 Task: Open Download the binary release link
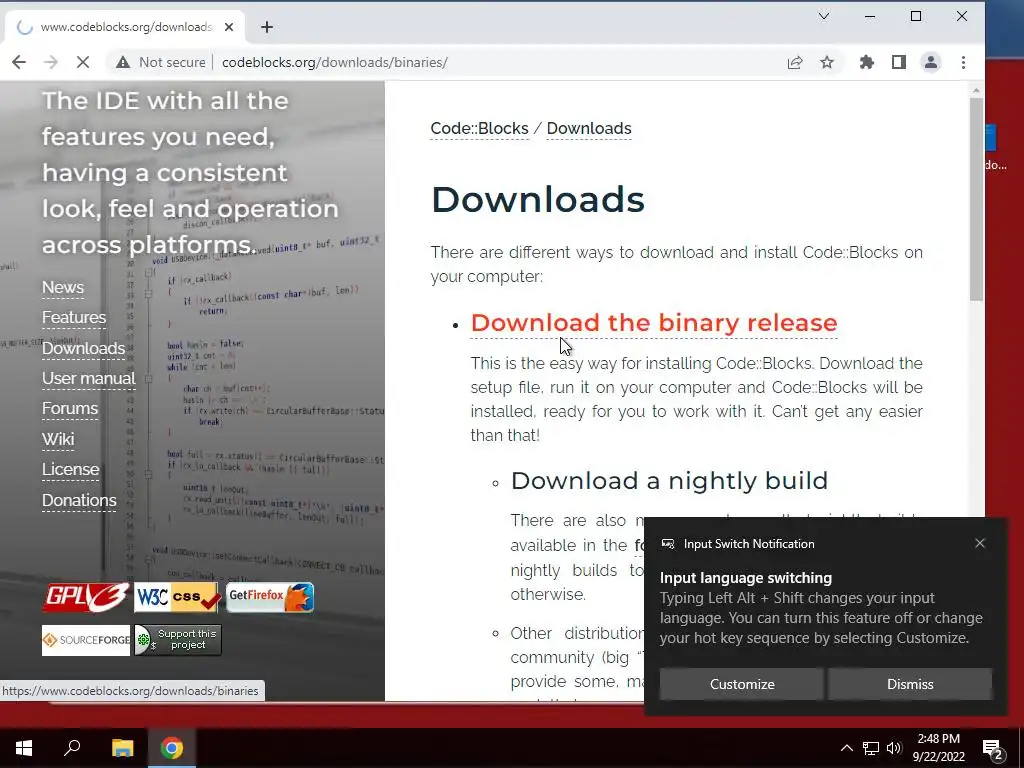(654, 323)
